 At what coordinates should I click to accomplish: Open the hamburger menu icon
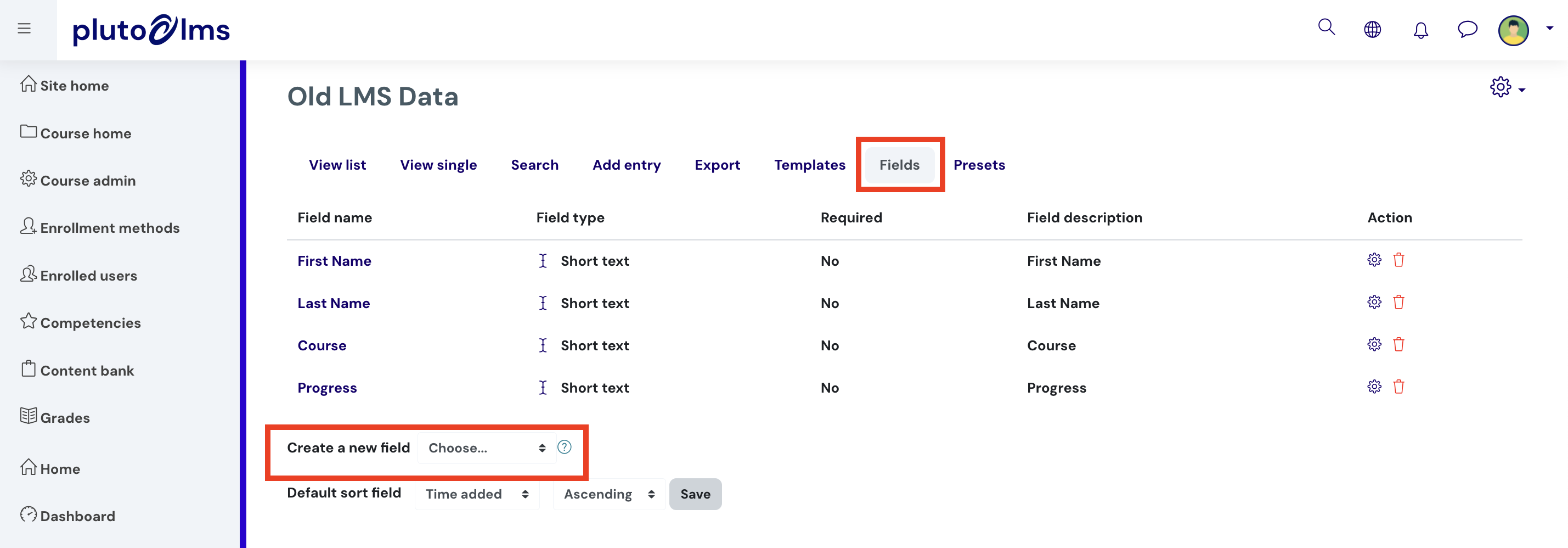click(24, 29)
